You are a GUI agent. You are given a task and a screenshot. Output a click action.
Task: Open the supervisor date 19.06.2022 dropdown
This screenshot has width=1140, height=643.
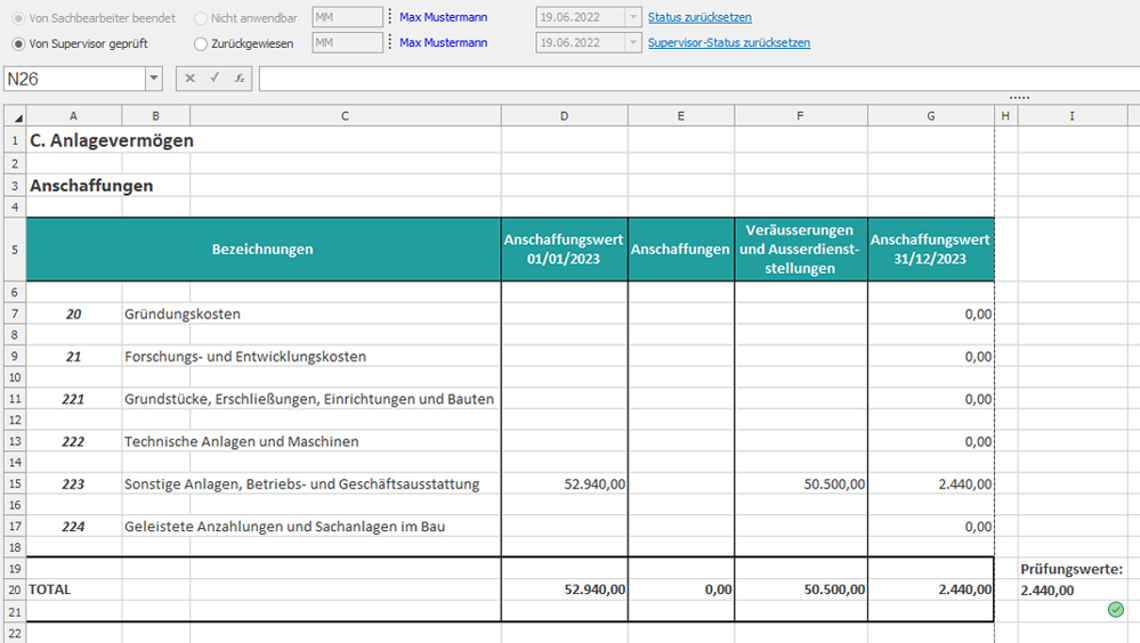click(631, 43)
